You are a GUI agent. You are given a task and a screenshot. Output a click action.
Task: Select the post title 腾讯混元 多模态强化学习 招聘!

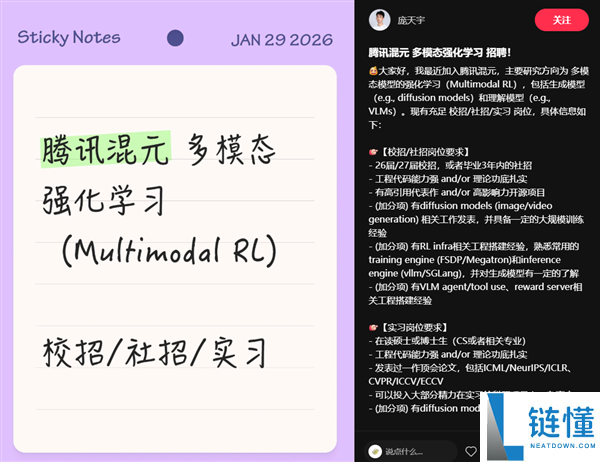(439, 52)
